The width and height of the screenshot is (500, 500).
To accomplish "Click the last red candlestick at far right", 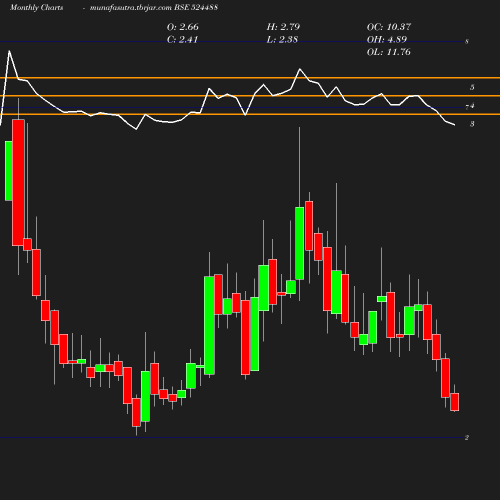I will 455,402.
